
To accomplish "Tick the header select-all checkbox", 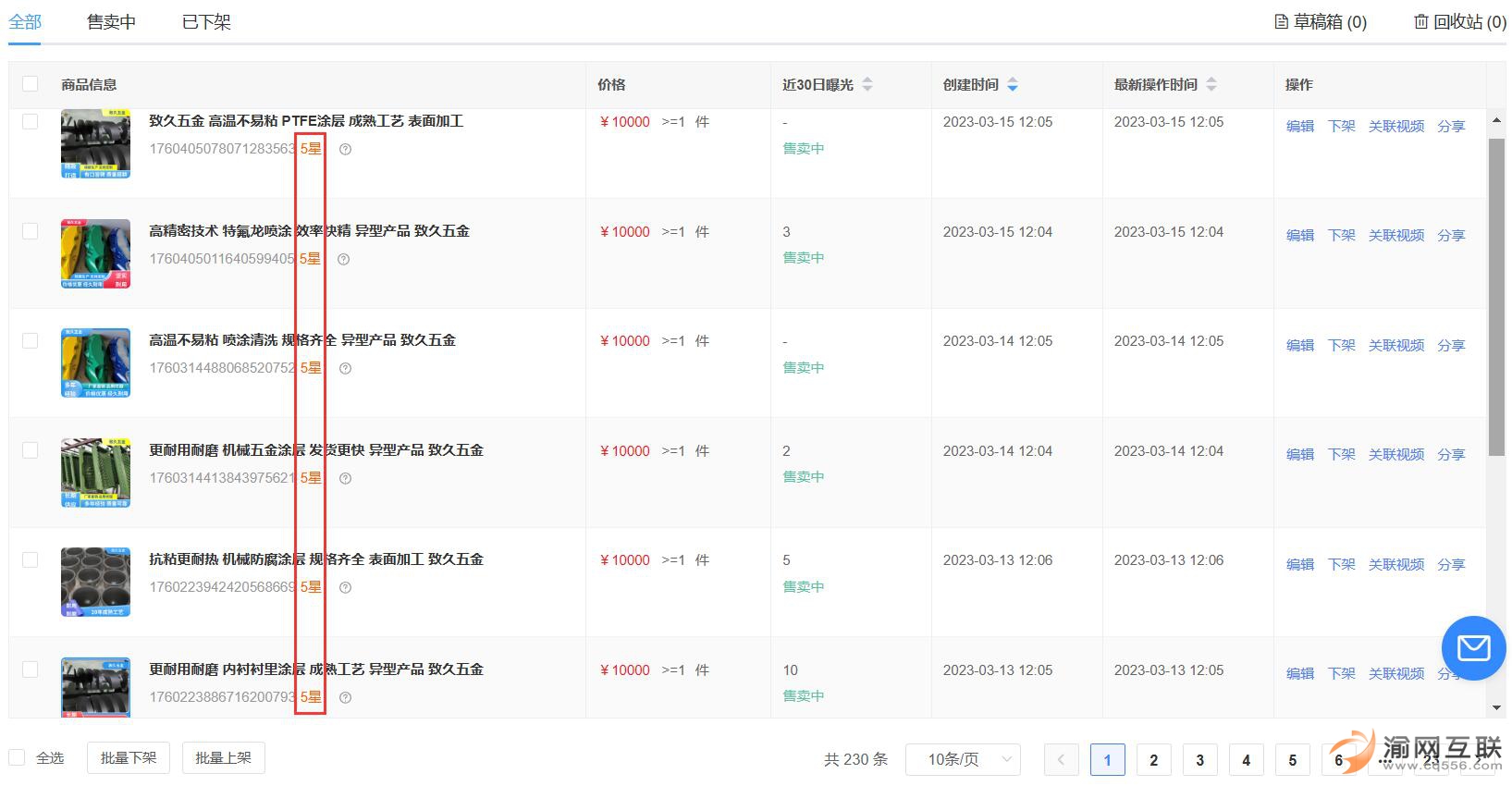I will 31,84.
